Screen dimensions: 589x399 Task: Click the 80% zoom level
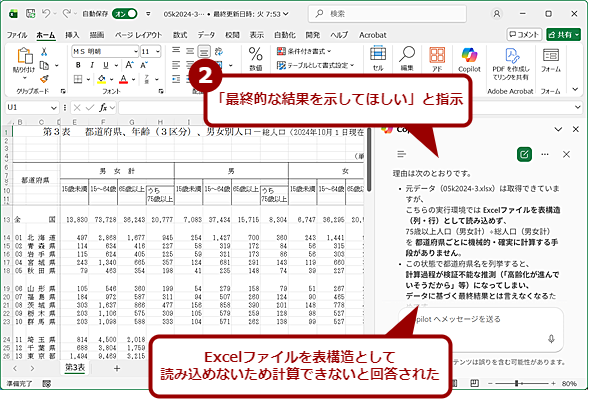(x=569, y=384)
